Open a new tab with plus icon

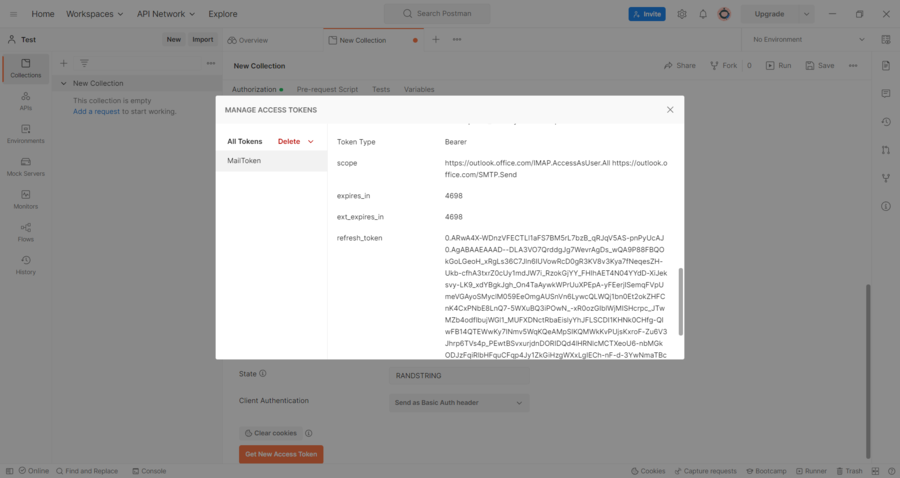click(436, 40)
